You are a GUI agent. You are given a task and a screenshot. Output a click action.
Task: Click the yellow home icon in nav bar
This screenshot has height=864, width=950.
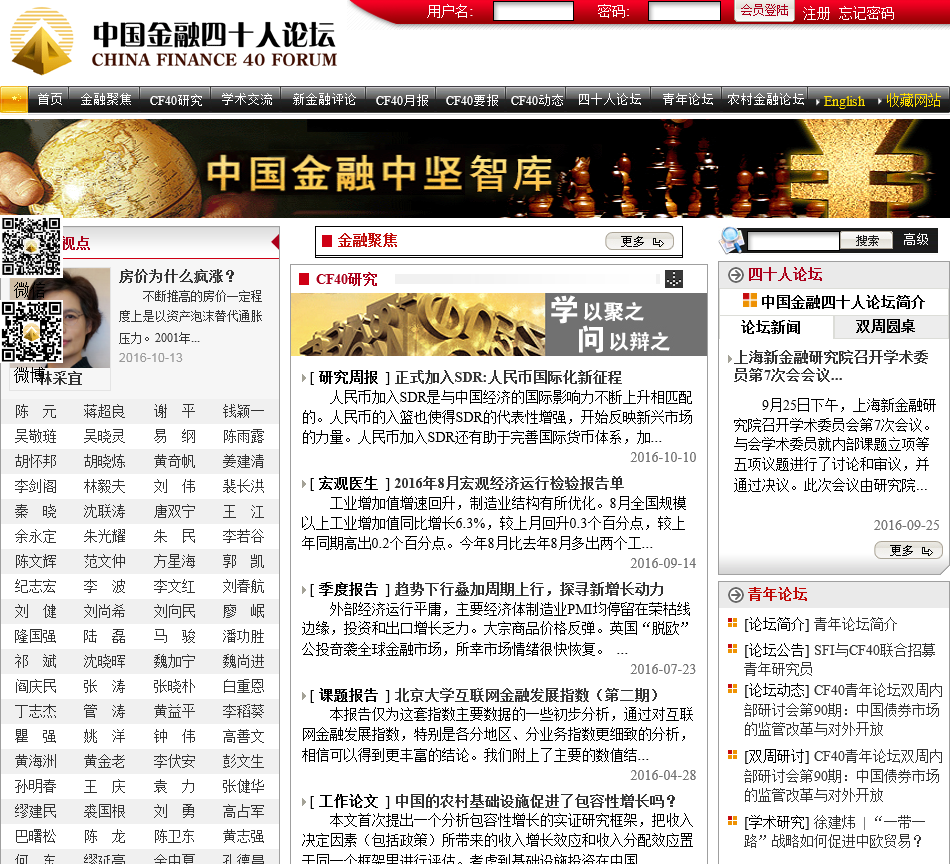point(14,99)
